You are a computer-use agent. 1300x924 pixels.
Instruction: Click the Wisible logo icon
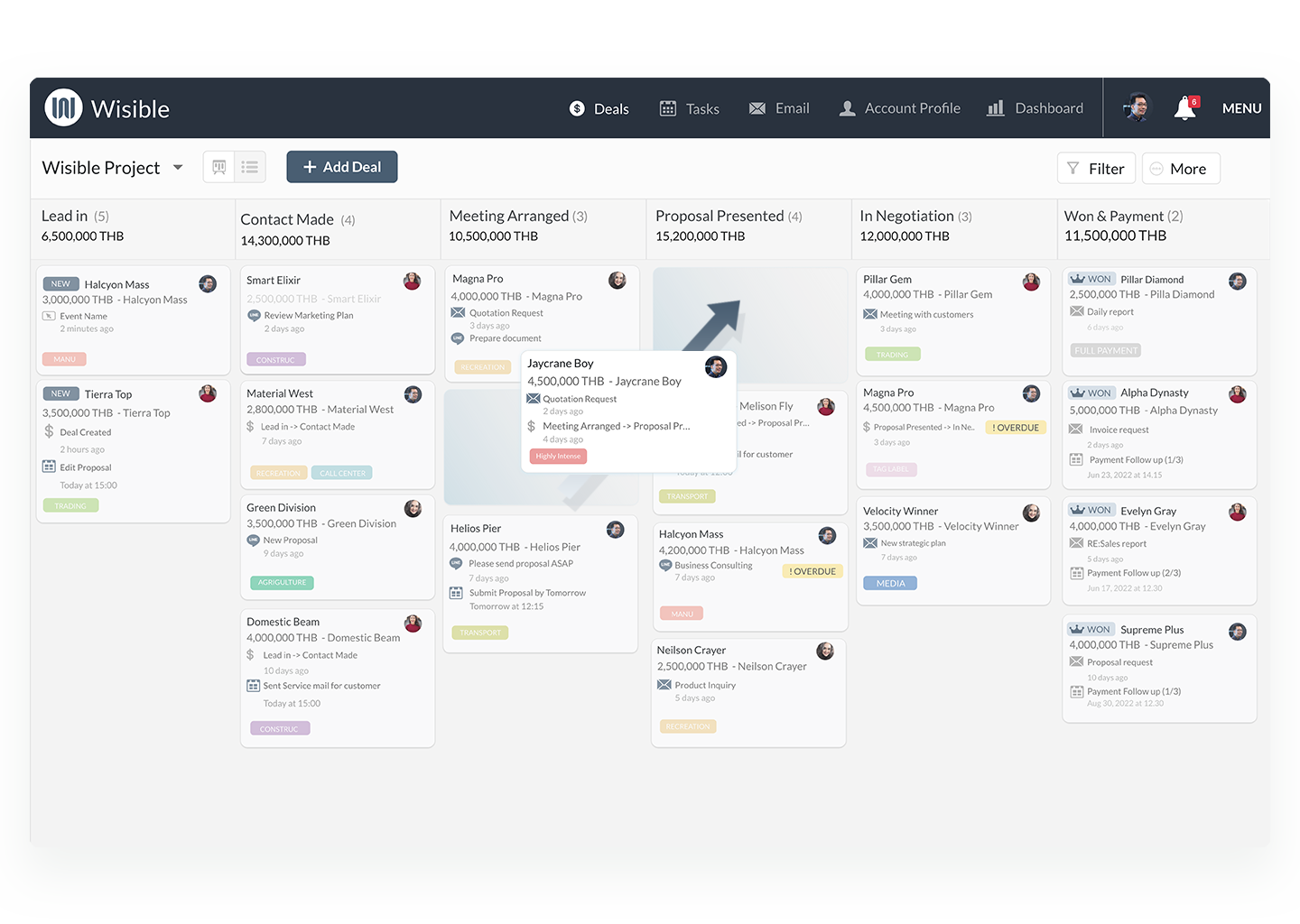[63, 108]
